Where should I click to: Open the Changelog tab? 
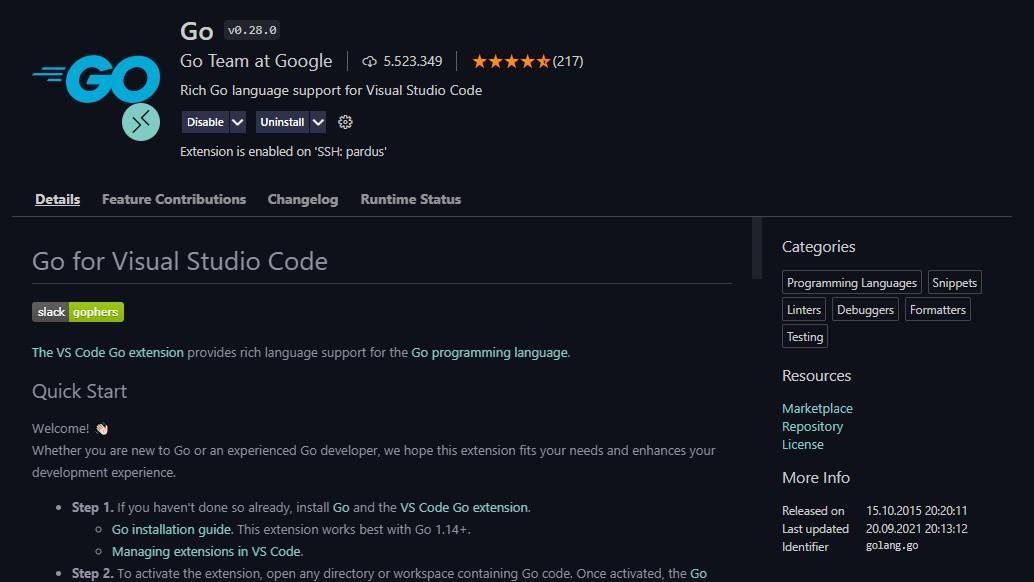[x=303, y=199]
